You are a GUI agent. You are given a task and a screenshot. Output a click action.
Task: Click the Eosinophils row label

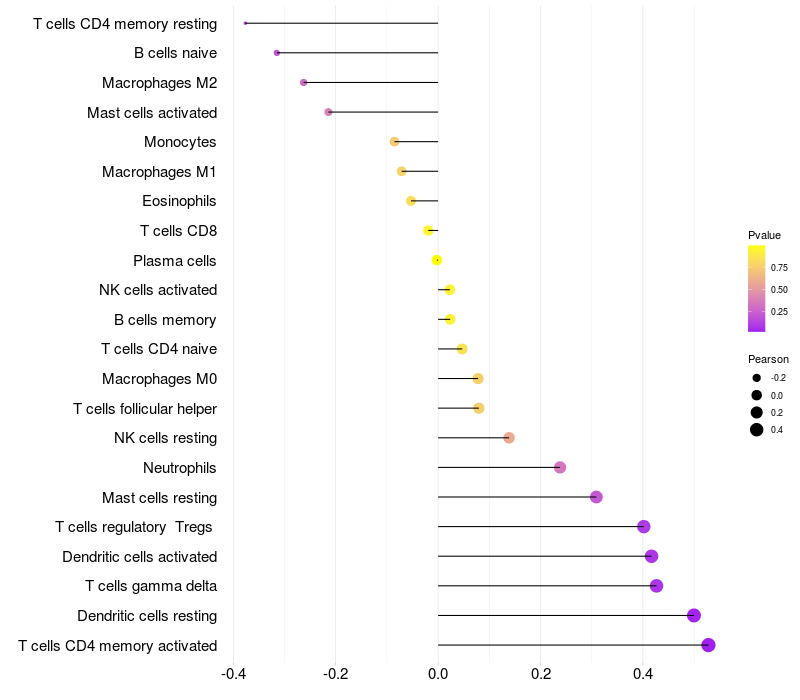pos(179,201)
